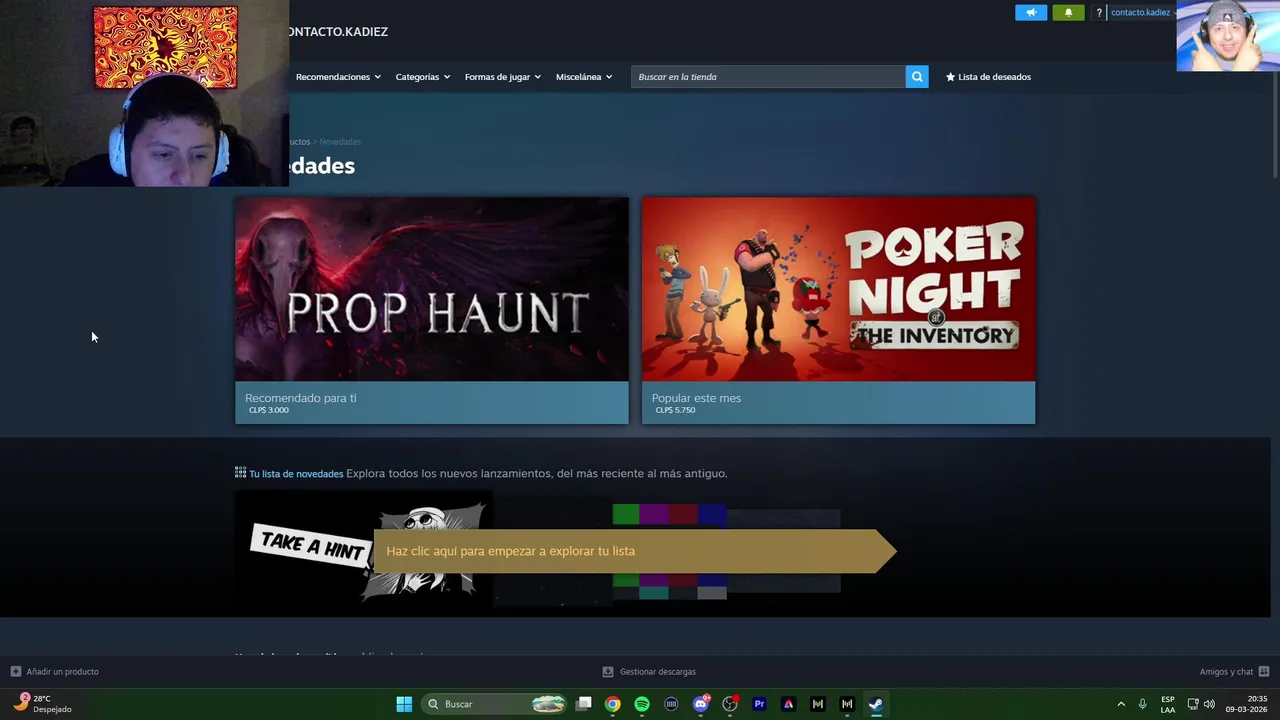Image resolution: width=1280 pixels, height=720 pixels.
Task: Click the question mark help icon
Action: point(1099,13)
